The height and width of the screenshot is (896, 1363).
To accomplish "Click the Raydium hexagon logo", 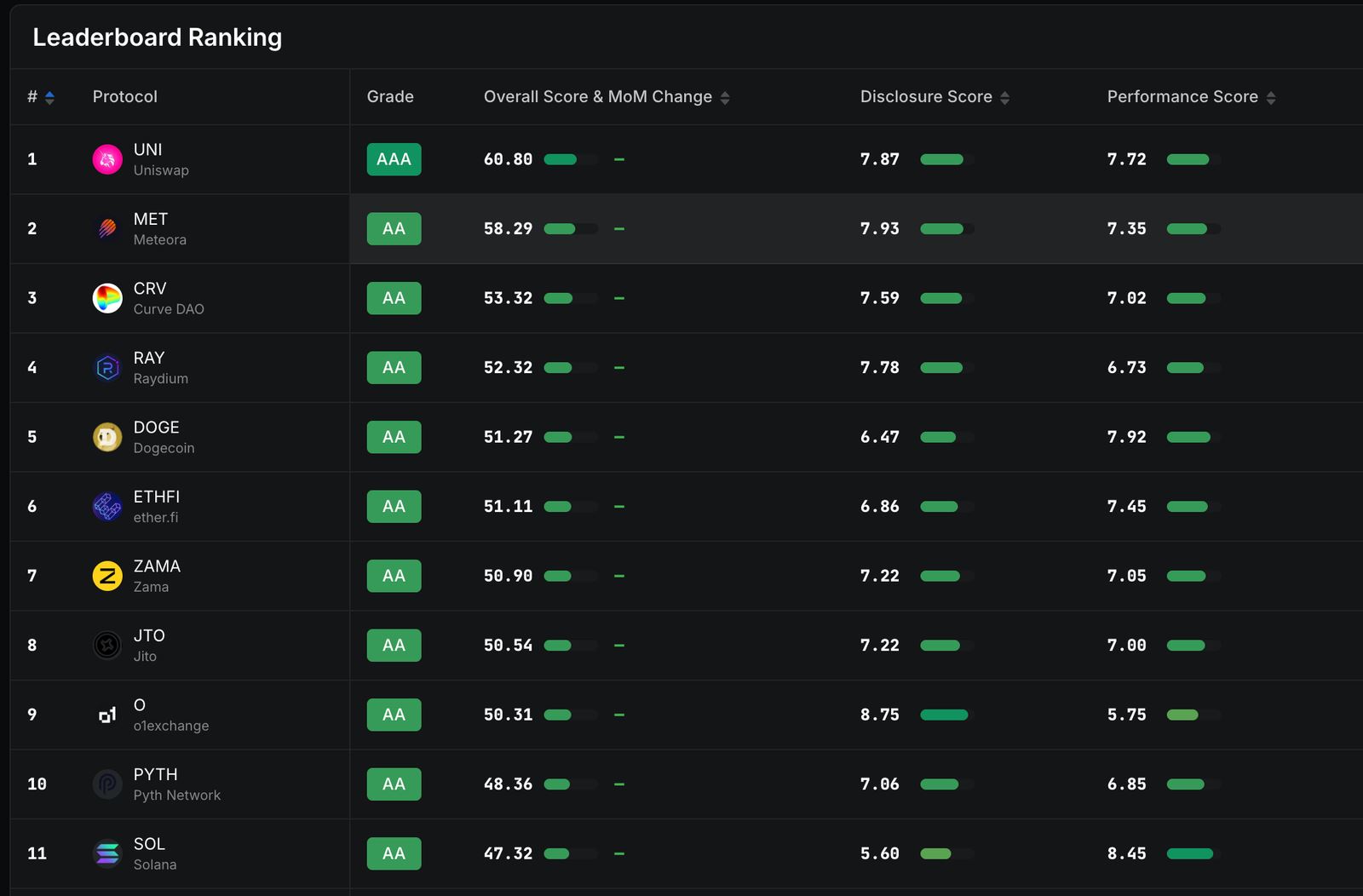I will (107, 367).
